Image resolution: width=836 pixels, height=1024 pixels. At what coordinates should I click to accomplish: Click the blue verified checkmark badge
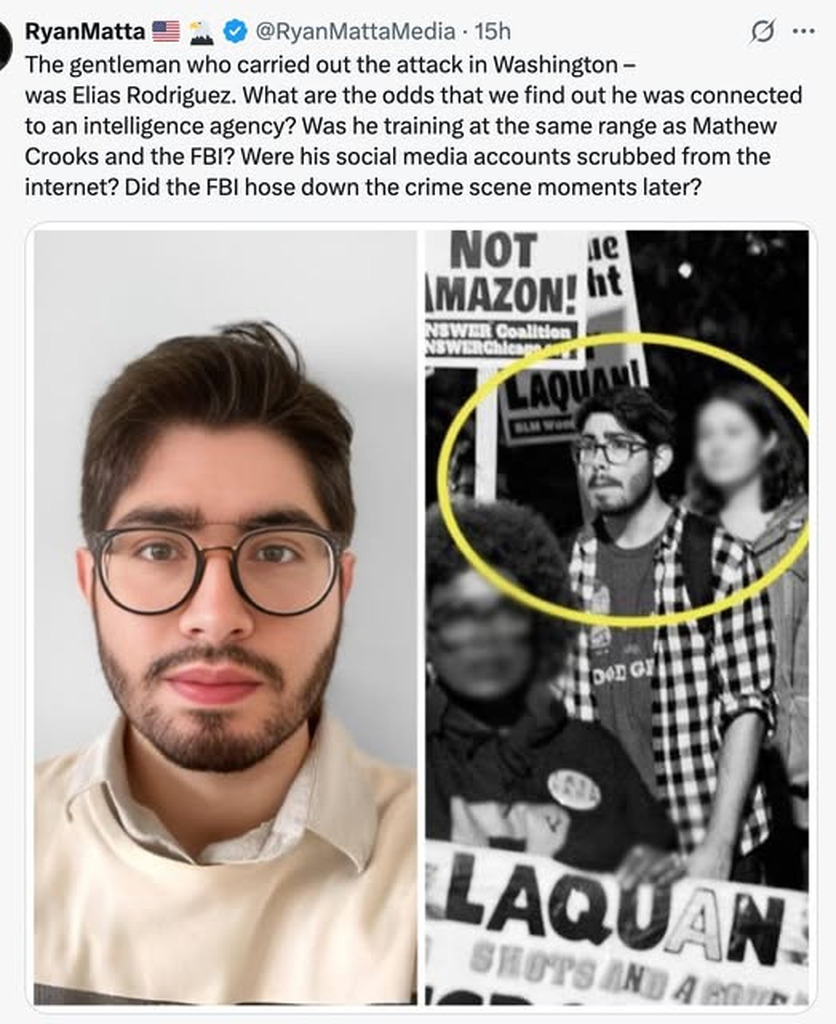pos(235,31)
